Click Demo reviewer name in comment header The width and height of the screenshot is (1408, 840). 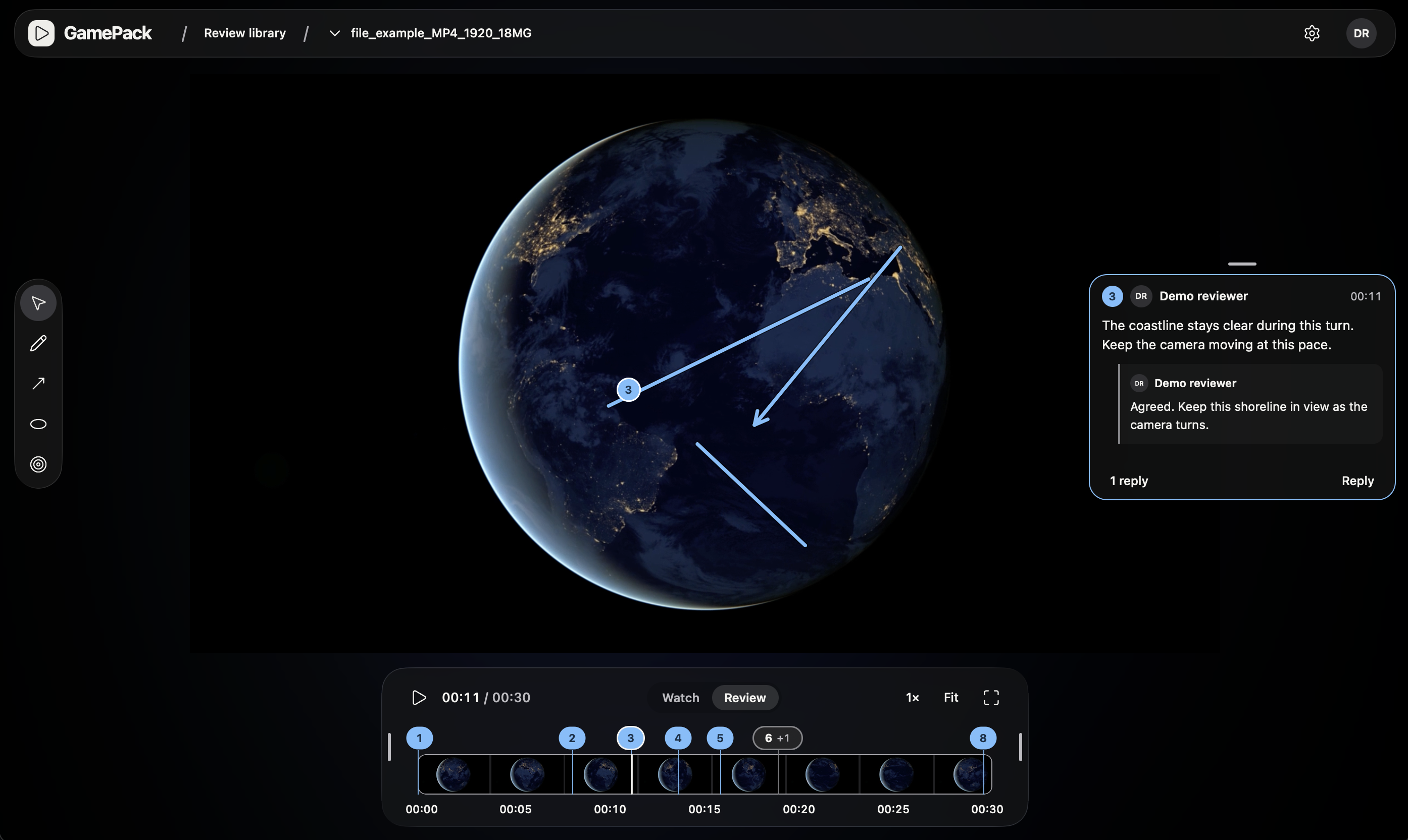click(x=1203, y=296)
